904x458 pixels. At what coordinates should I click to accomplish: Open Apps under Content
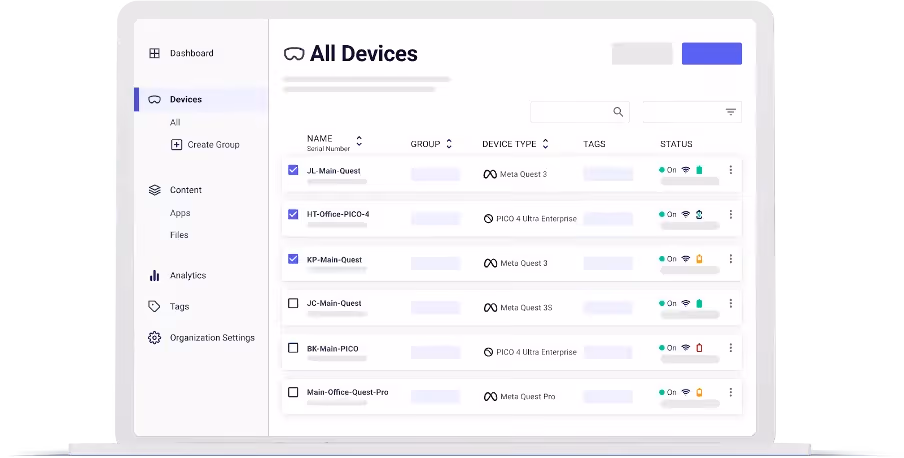pyautogui.click(x=180, y=213)
